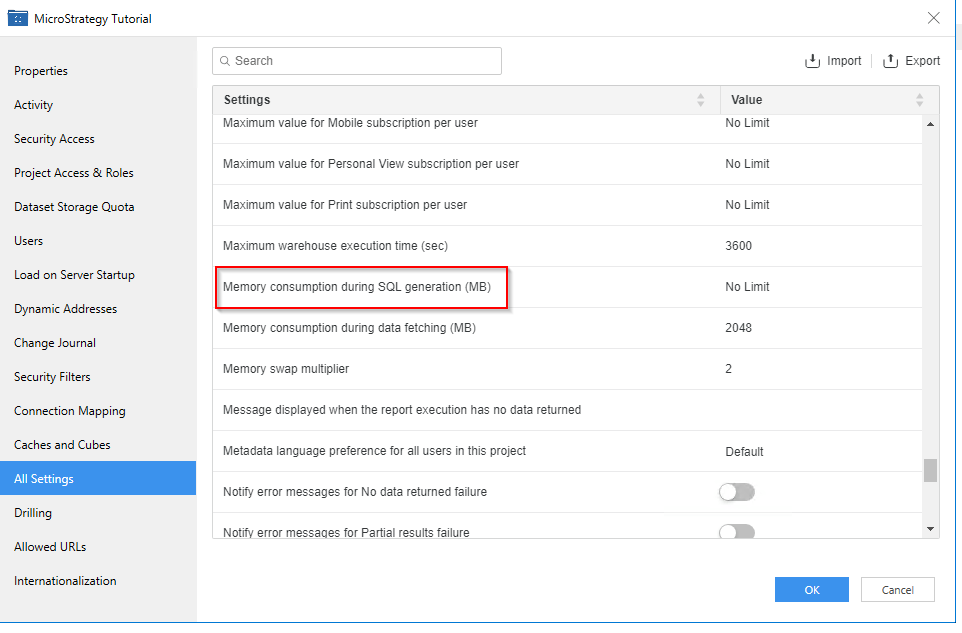
Task: Sort by the Value column arrows
Action: coord(919,100)
